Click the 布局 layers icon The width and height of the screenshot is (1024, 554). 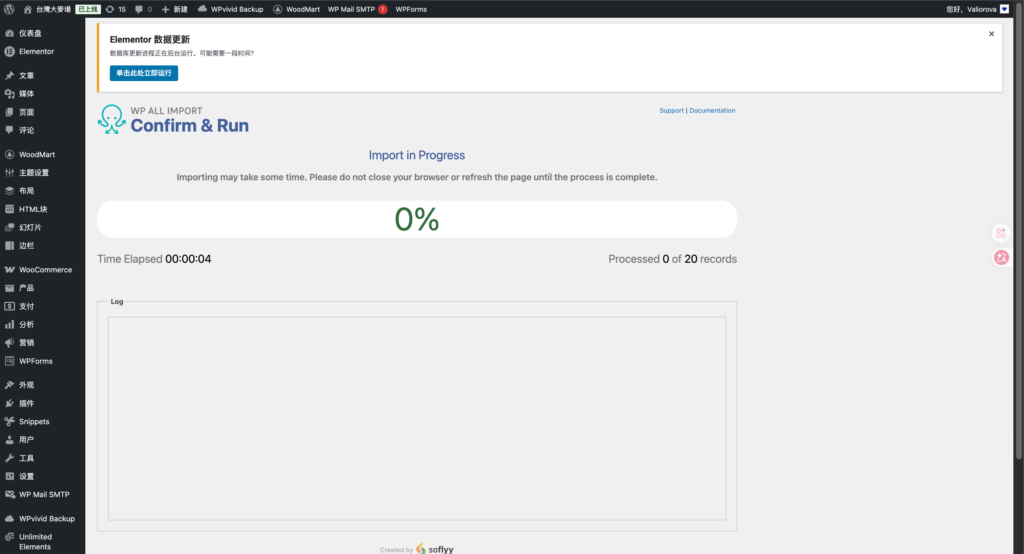(x=9, y=191)
